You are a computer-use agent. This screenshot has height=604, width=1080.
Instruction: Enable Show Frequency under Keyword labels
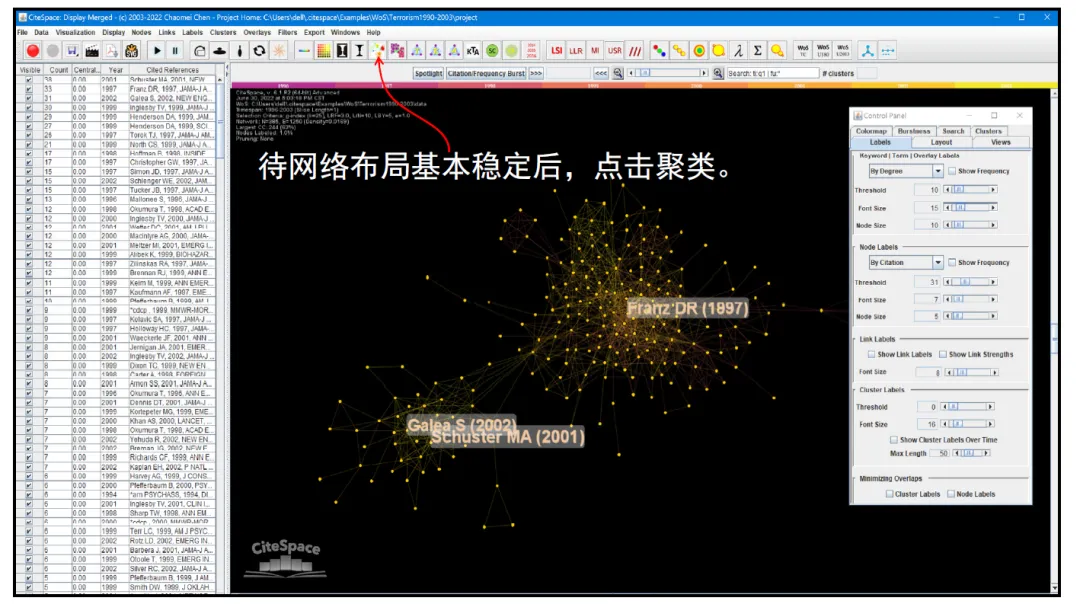click(952, 171)
